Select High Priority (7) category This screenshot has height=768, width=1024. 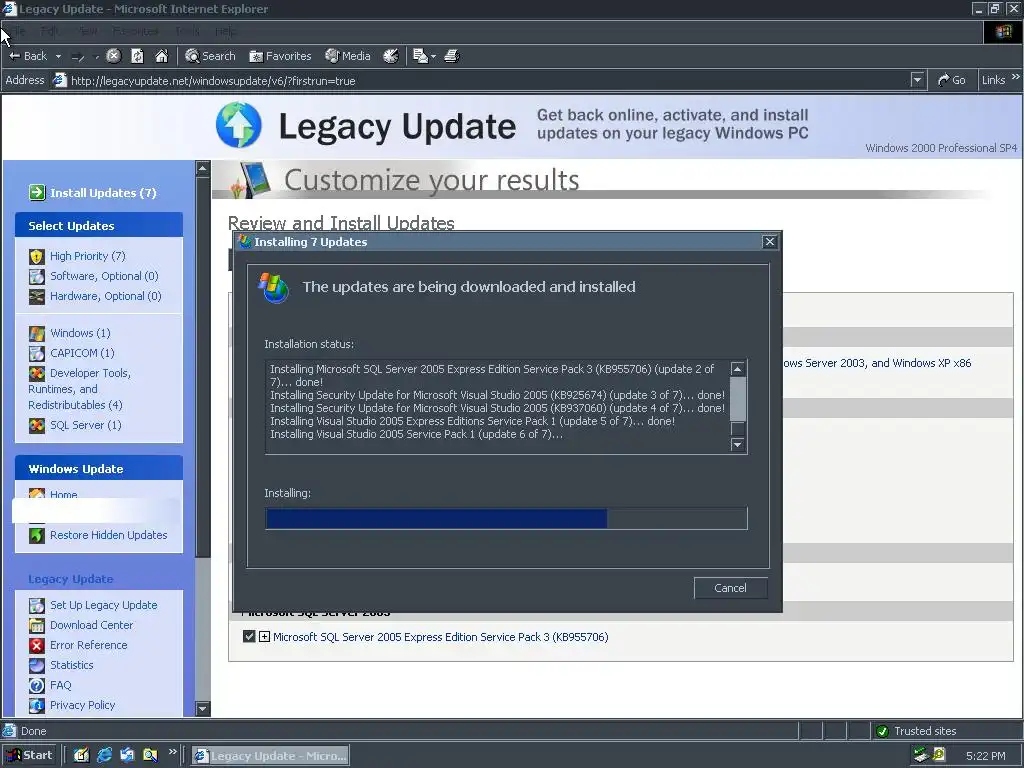pyautogui.click(x=88, y=256)
